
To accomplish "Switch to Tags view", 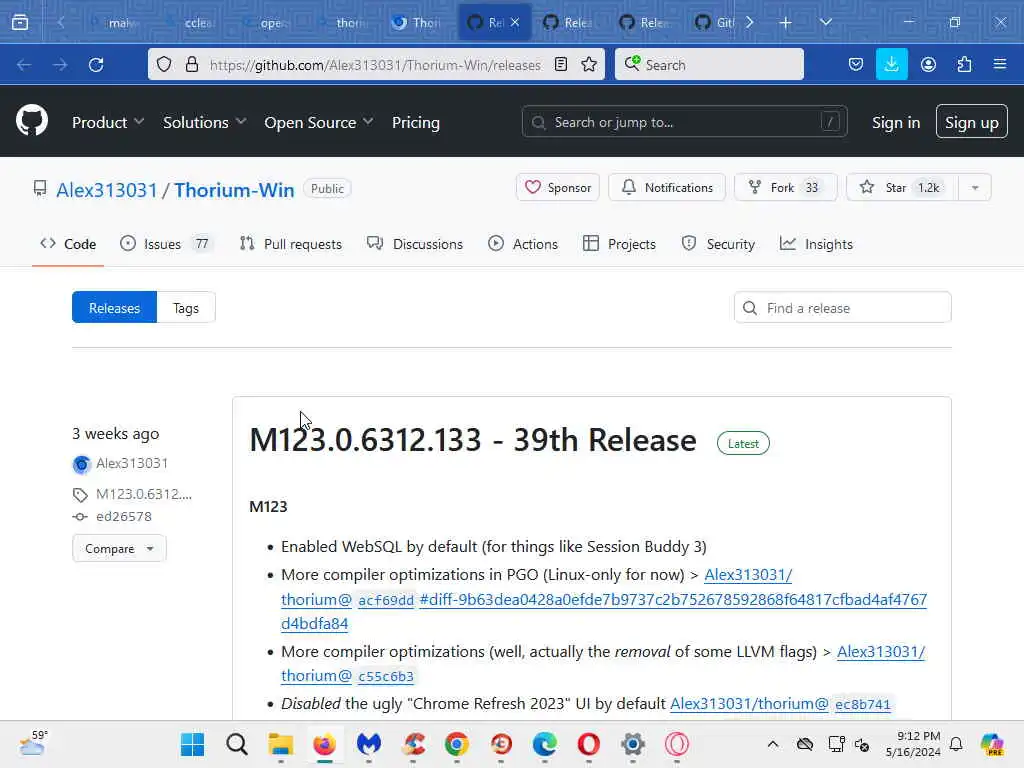I will pos(186,308).
